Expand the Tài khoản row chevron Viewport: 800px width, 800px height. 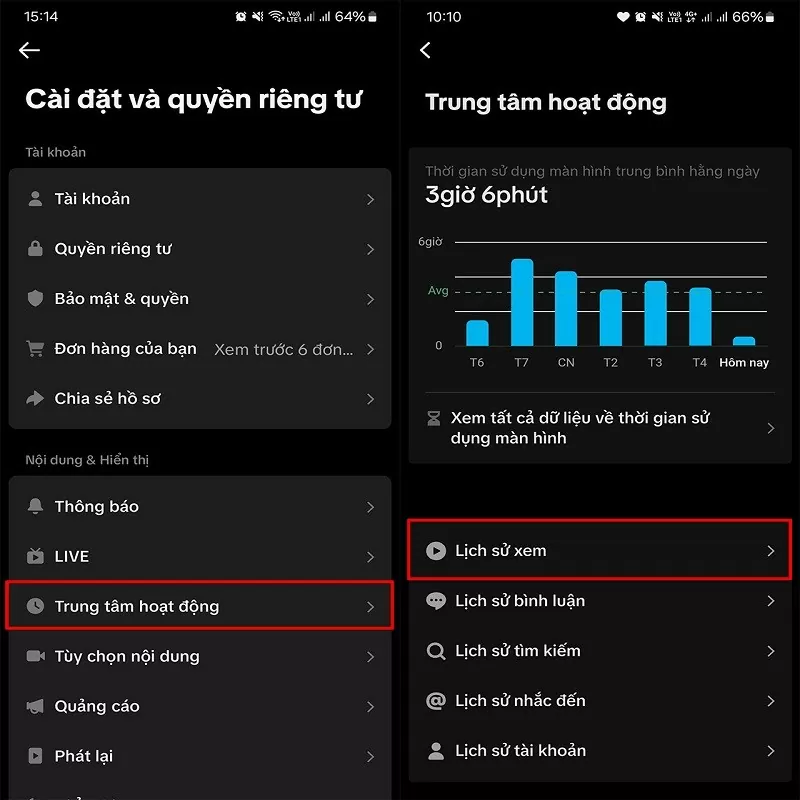(x=370, y=199)
